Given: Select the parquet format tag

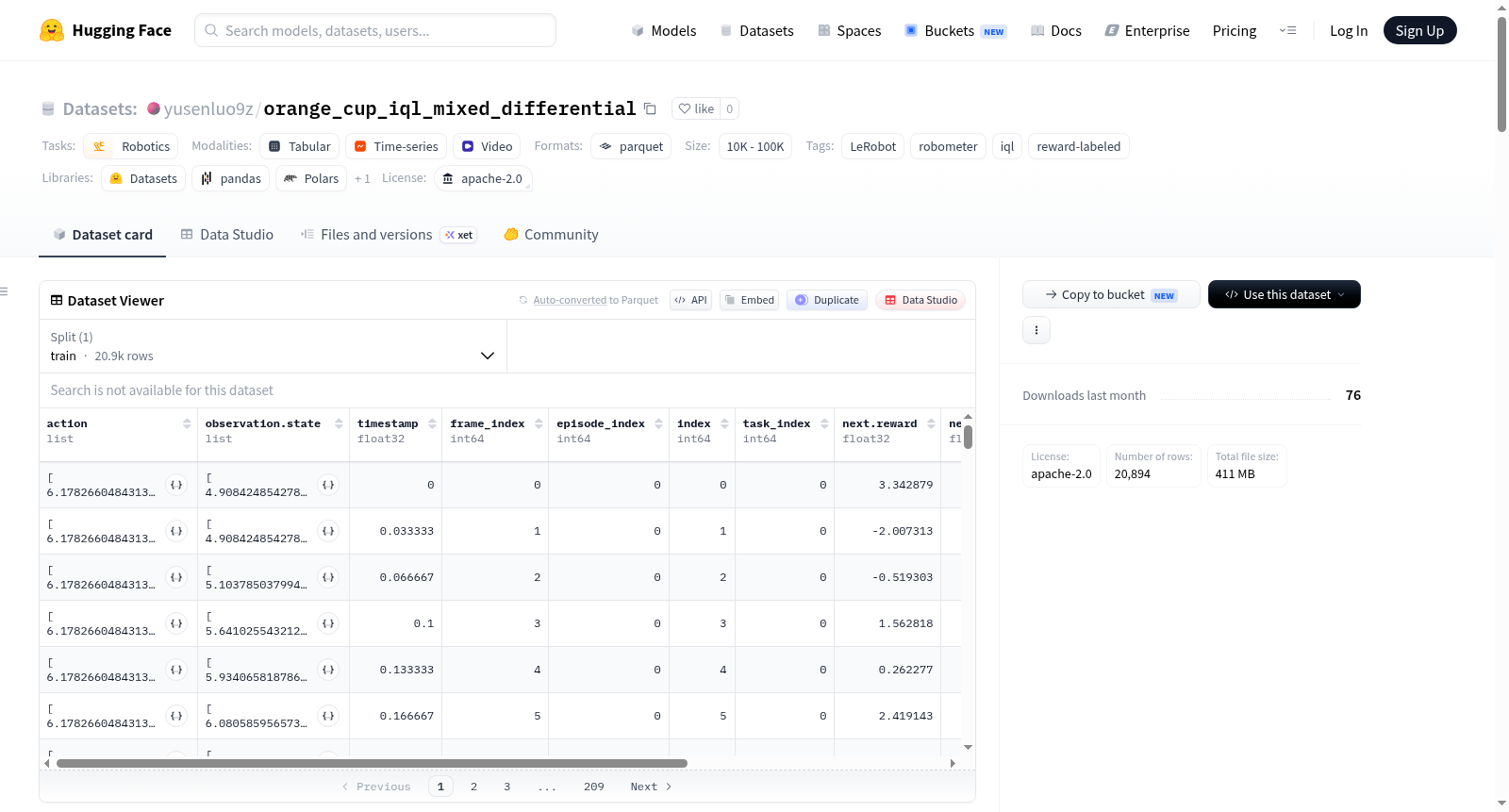Looking at the screenshot, I should click(x=631, y=146).
